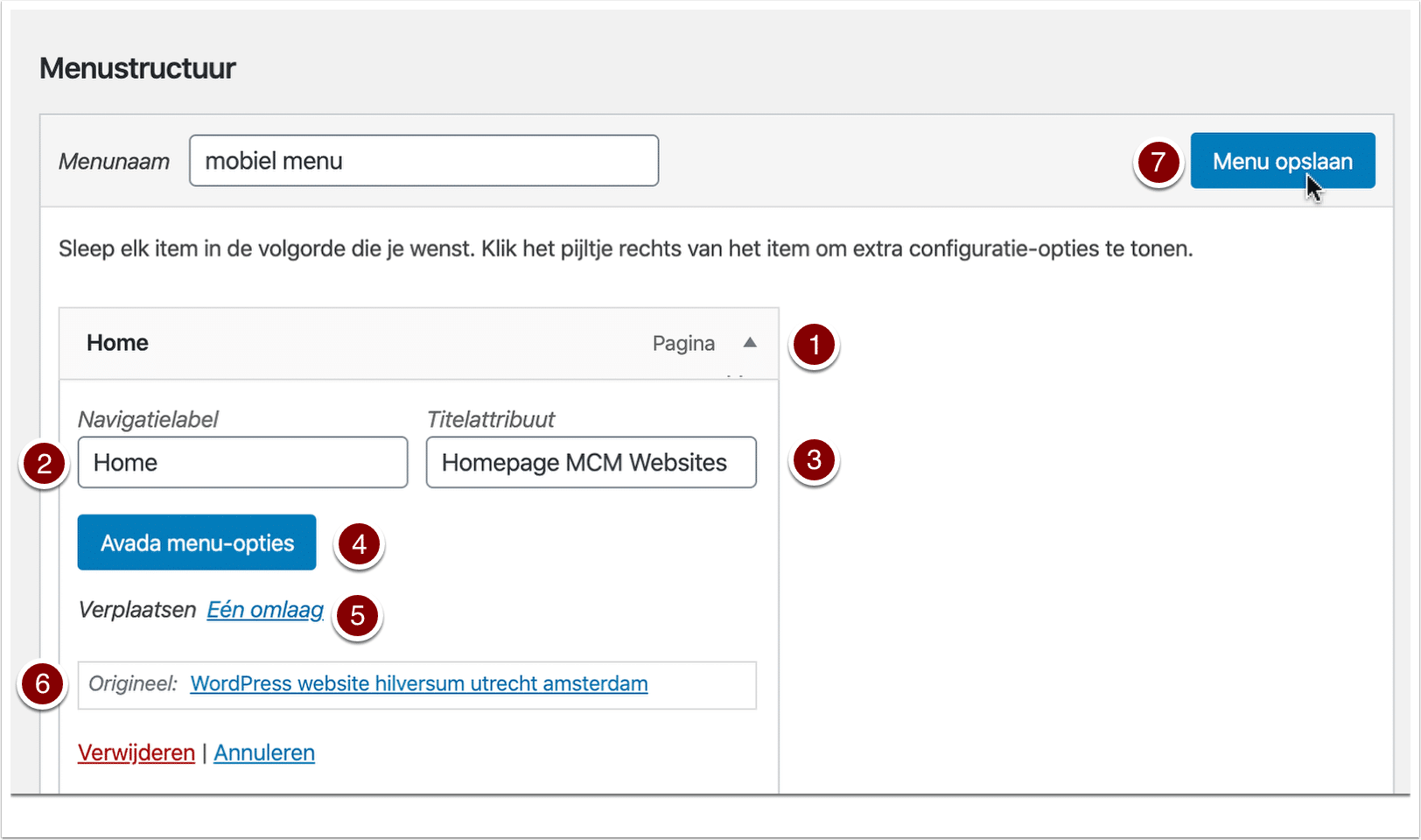Move item with Eén omlaag link
Image resolution: width=1421 pixels, height=840 pixels.
(x=265, y=610)
